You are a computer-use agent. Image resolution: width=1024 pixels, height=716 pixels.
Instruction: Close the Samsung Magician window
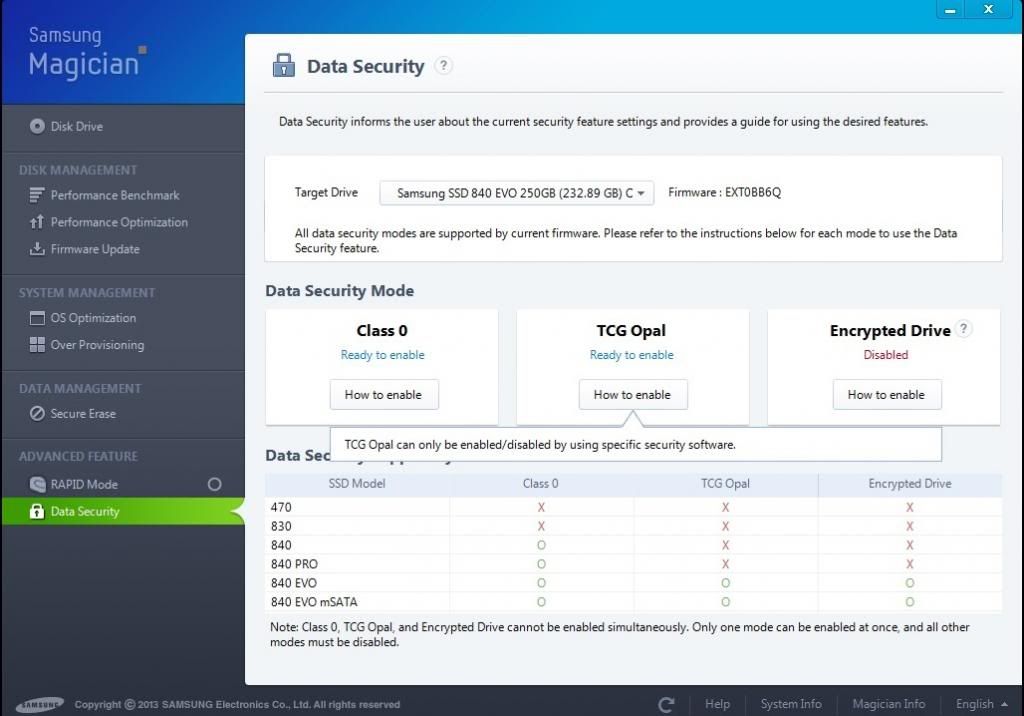(x=989, y=9)
